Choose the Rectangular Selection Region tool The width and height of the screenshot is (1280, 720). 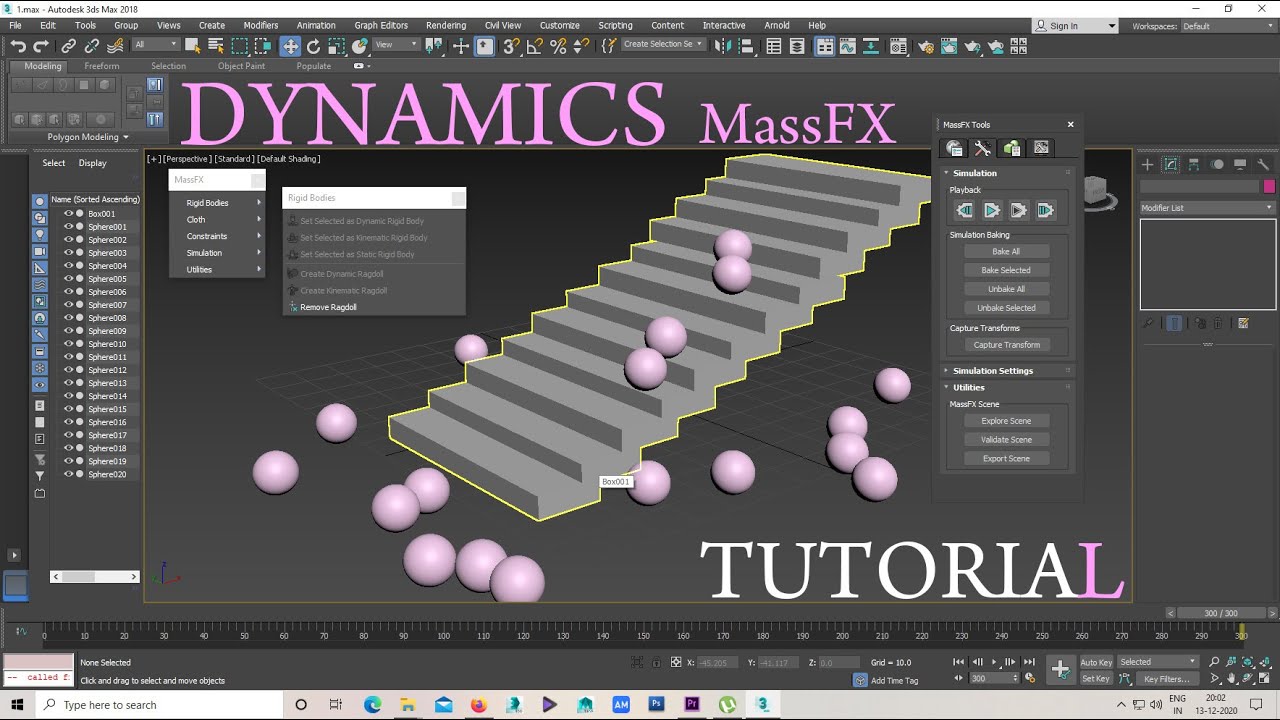pyautogui.click(x=240, y=46)
